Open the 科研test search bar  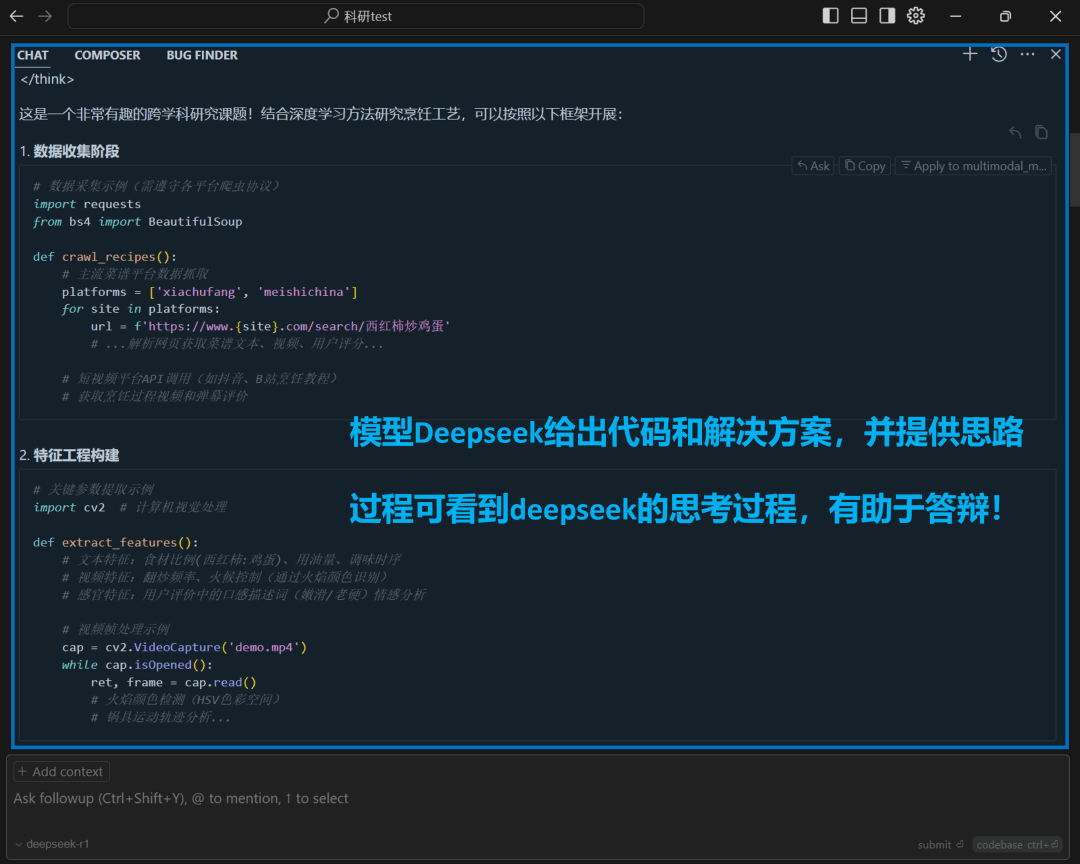coord(356,16)
